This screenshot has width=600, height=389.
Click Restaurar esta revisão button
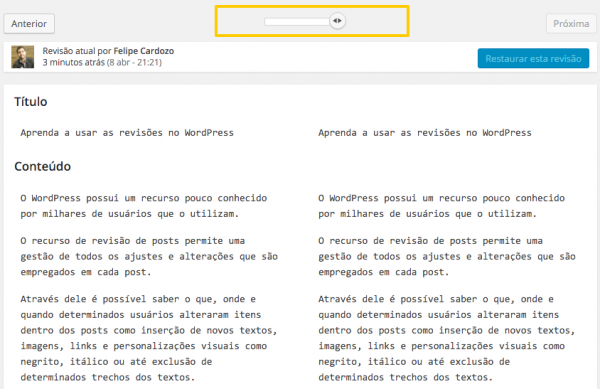pyautogui.click(x=533, y=59)
